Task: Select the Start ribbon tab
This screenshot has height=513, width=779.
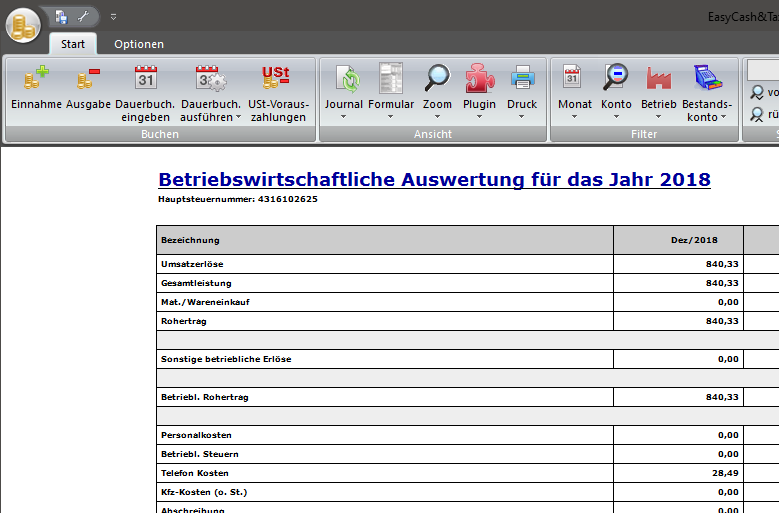Action: pos(73,44)
